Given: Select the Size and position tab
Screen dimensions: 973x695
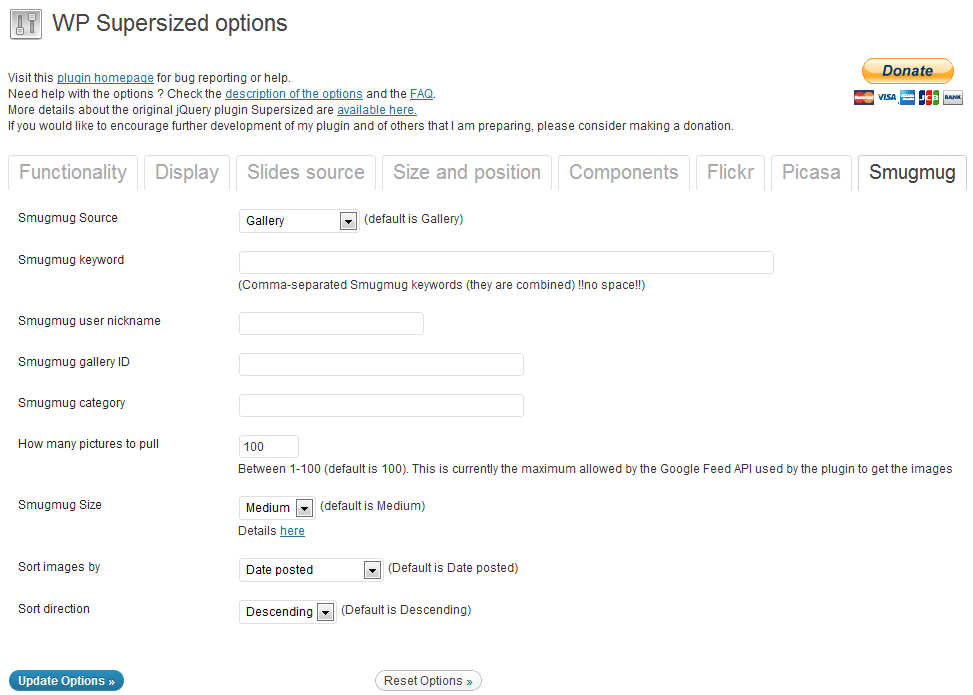Looking at the screenshot, I should point(467,173).
